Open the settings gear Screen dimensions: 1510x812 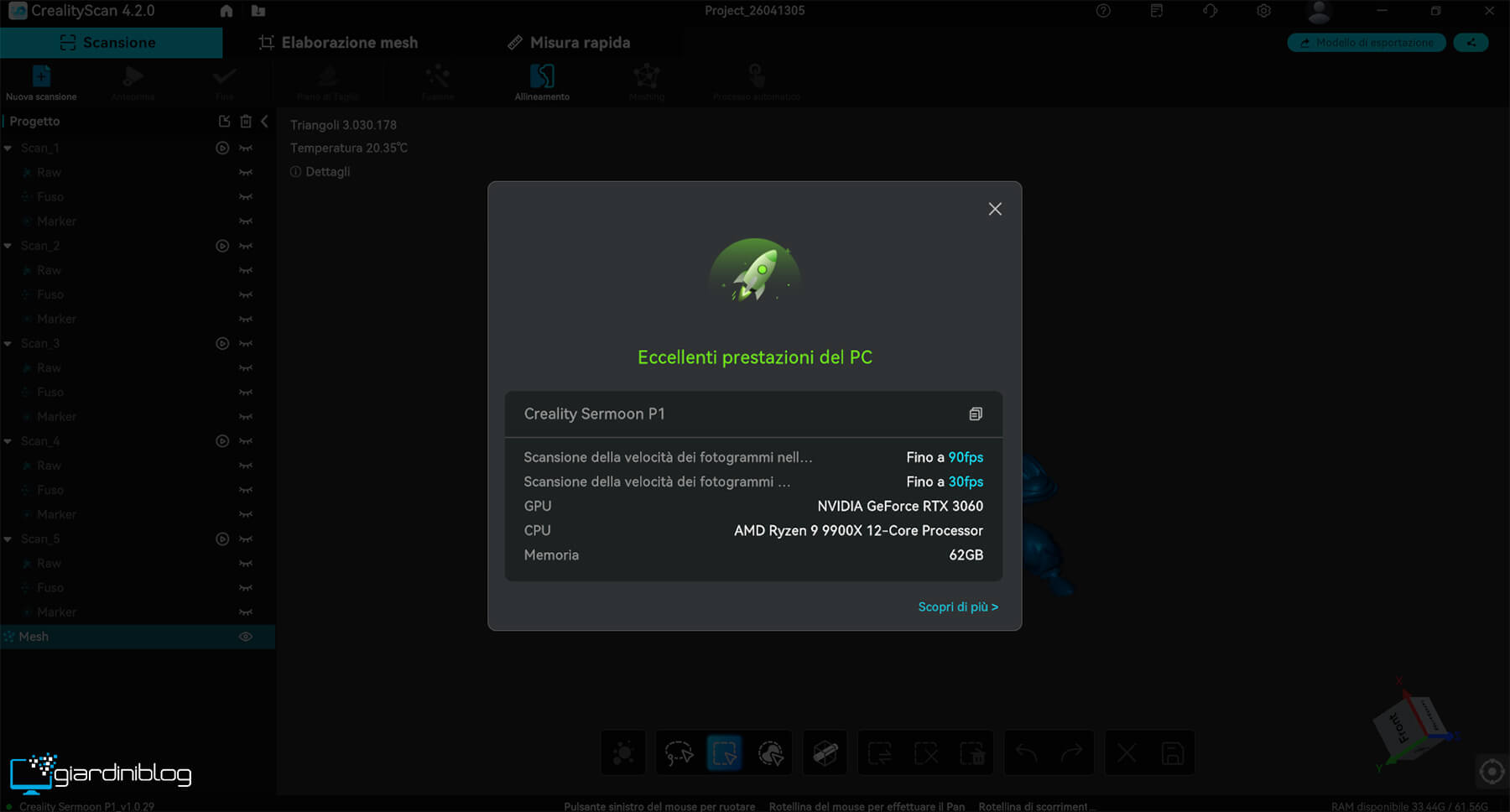pos(1263,11)
